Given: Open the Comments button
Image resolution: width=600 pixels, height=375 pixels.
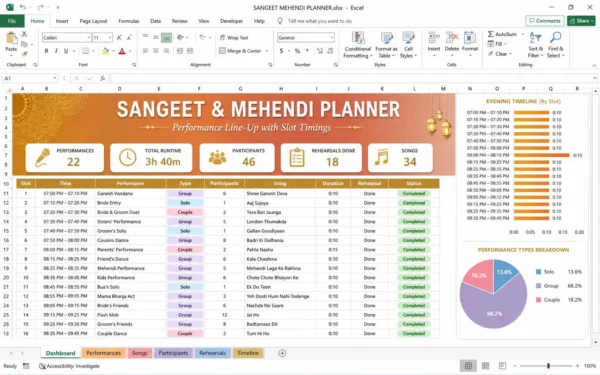Looking at the screenshot, I should [x=545, y=21].
